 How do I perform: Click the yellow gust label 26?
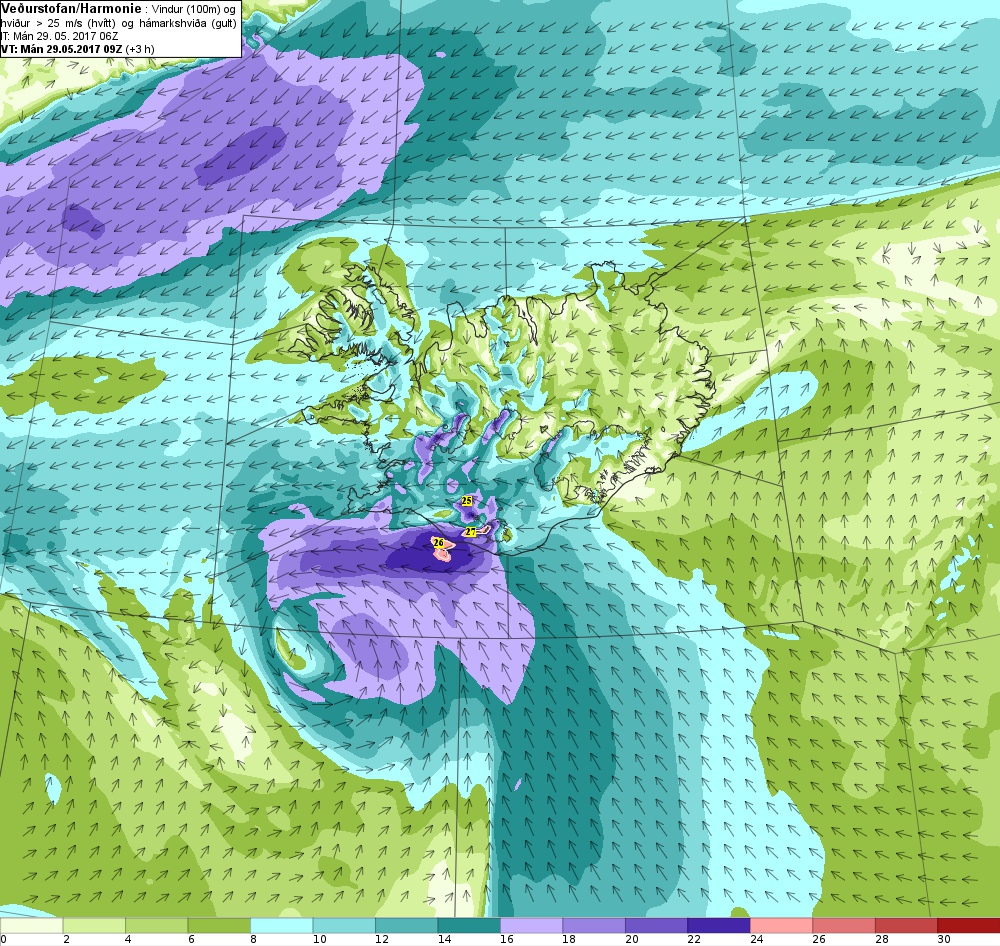point(438,542)
